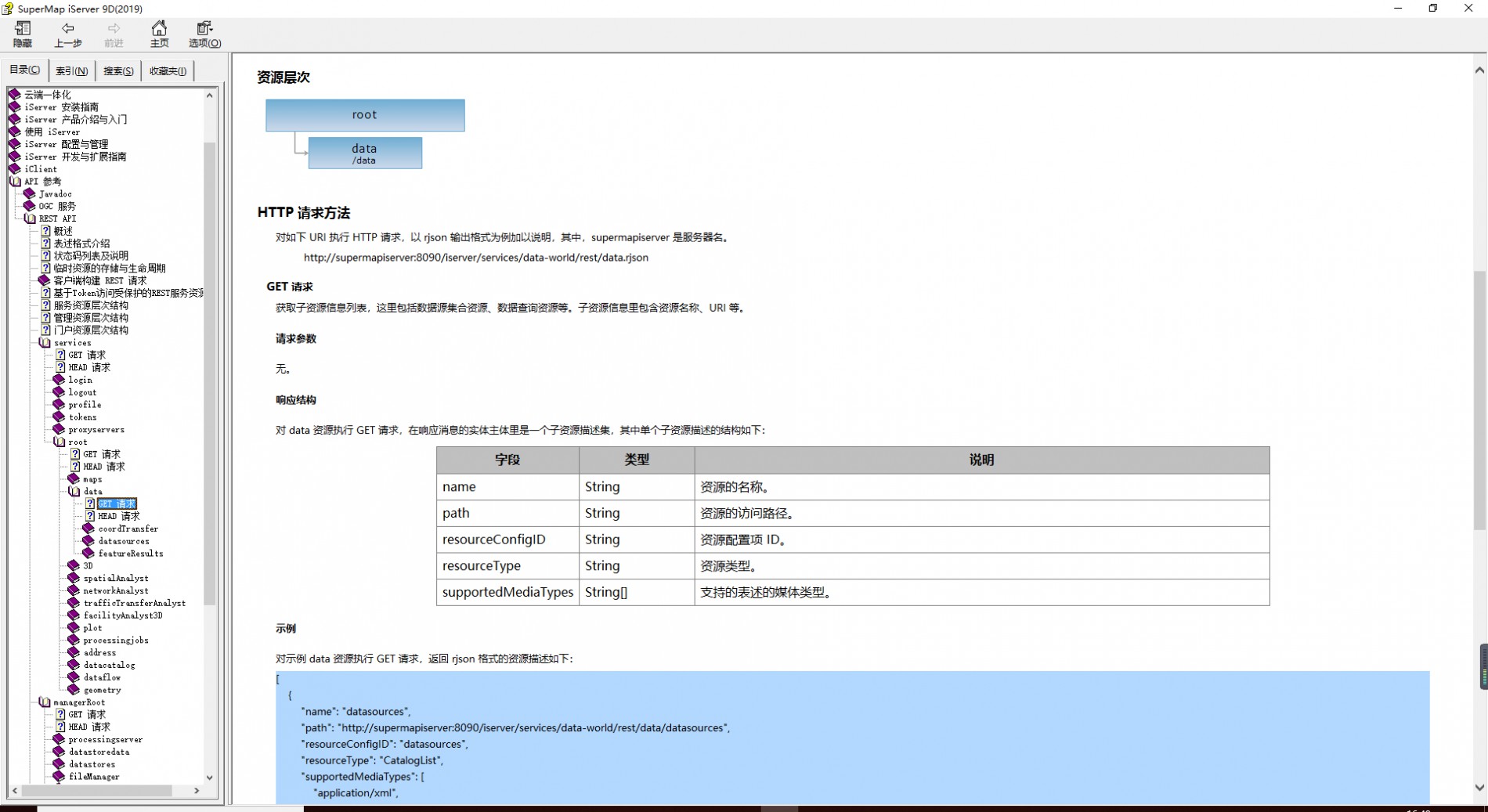Screen dimensions: 1488x812
Task: Click open-book icon beside REST API
Action: pos(30,218)
